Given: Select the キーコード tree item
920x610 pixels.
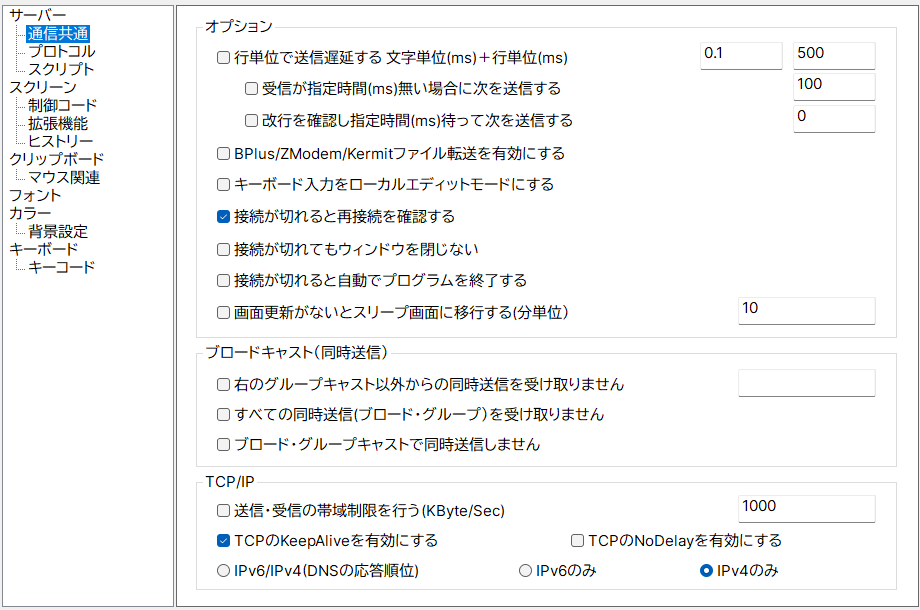Looking at the screenshot, I should point(62,267).
